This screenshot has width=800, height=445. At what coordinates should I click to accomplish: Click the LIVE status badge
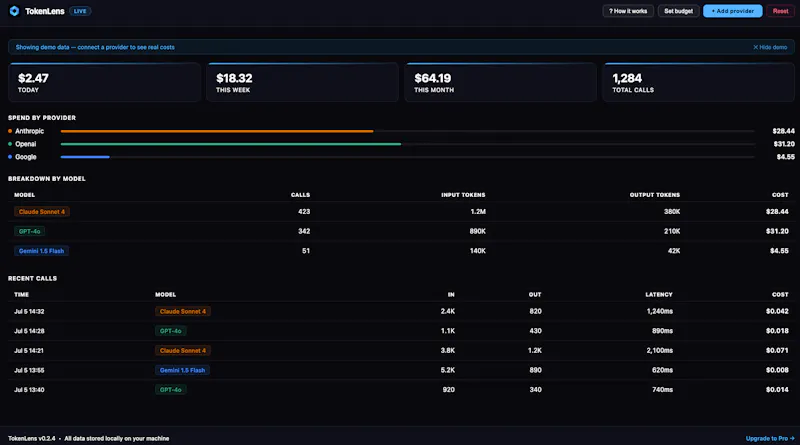point(80,11)
